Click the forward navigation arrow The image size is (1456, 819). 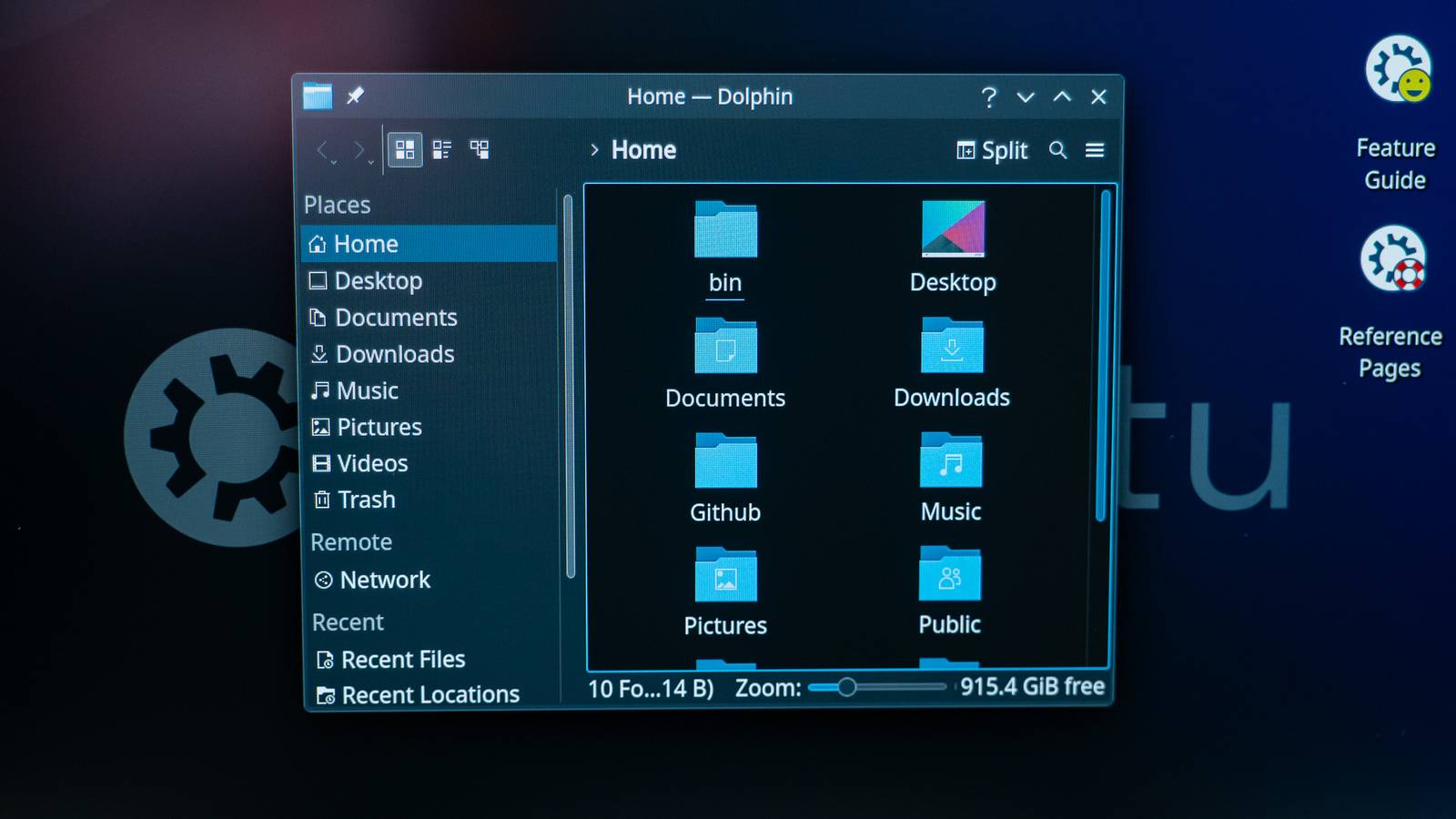click(357, 149)
